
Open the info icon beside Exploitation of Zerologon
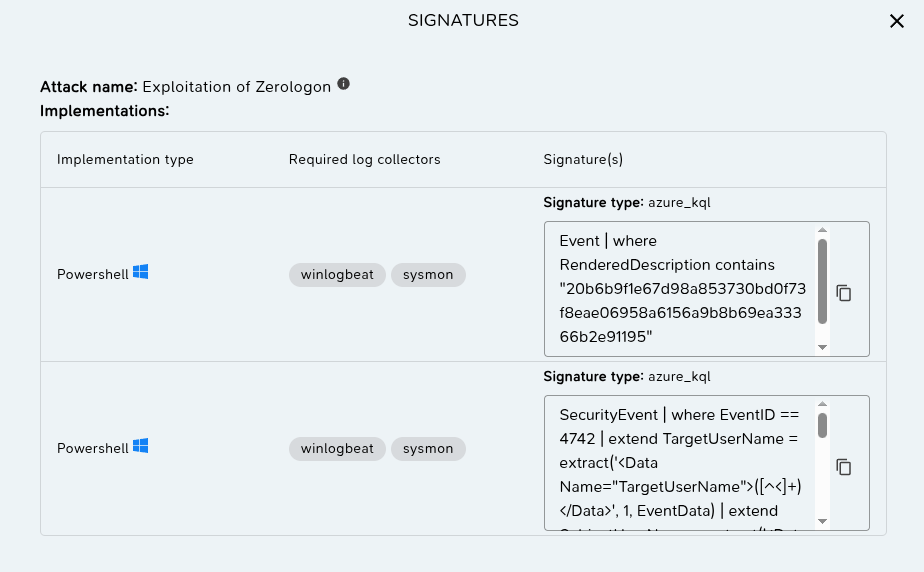pyautogui.click(x=344, y=84)
